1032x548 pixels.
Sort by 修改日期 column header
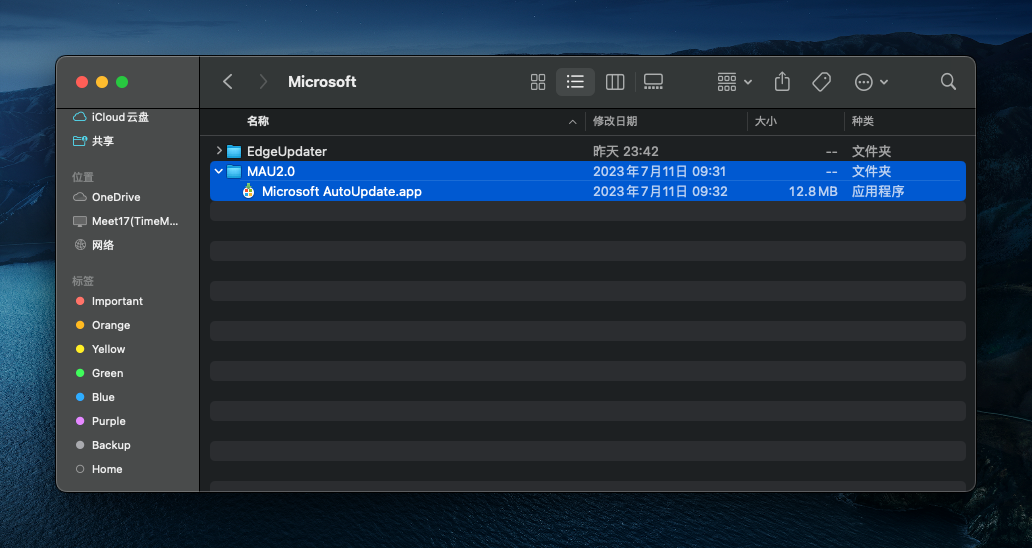click(615, 121)
